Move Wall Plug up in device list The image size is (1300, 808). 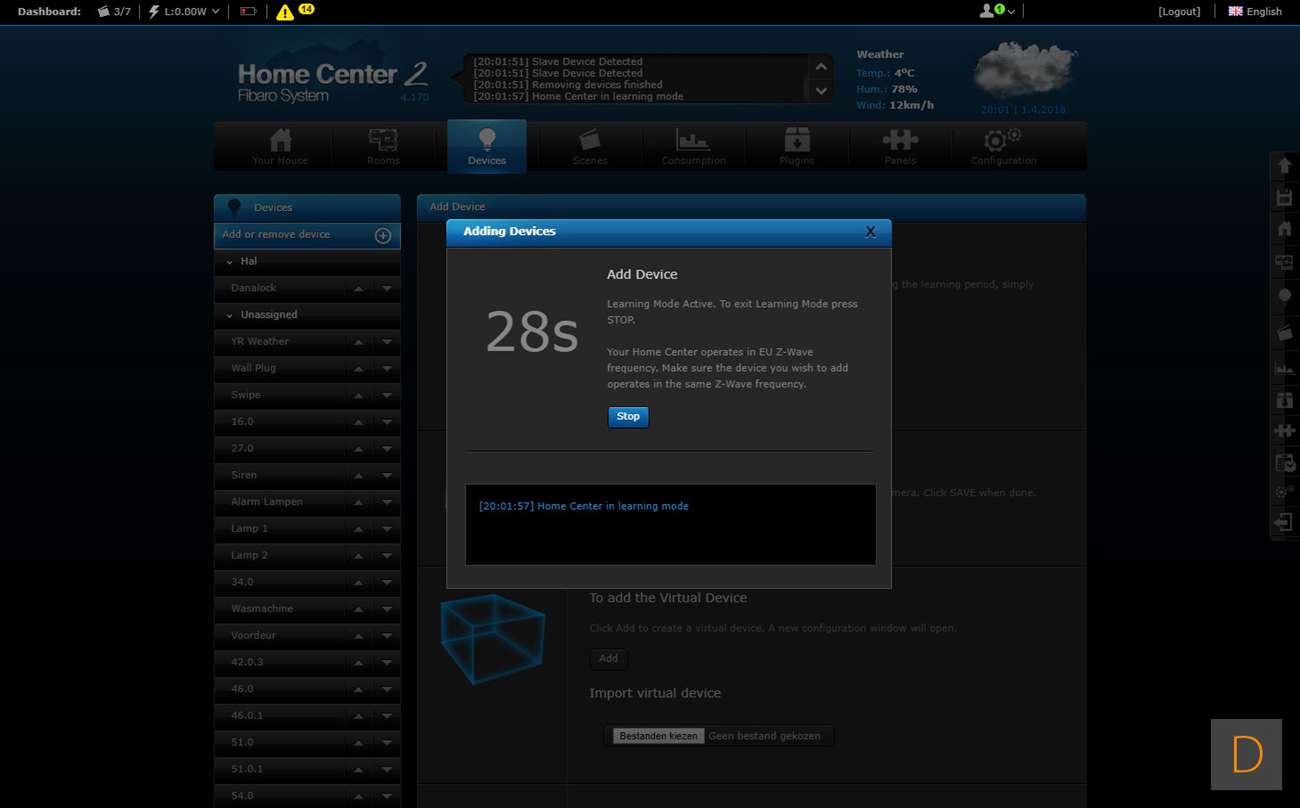pos(358,369)
